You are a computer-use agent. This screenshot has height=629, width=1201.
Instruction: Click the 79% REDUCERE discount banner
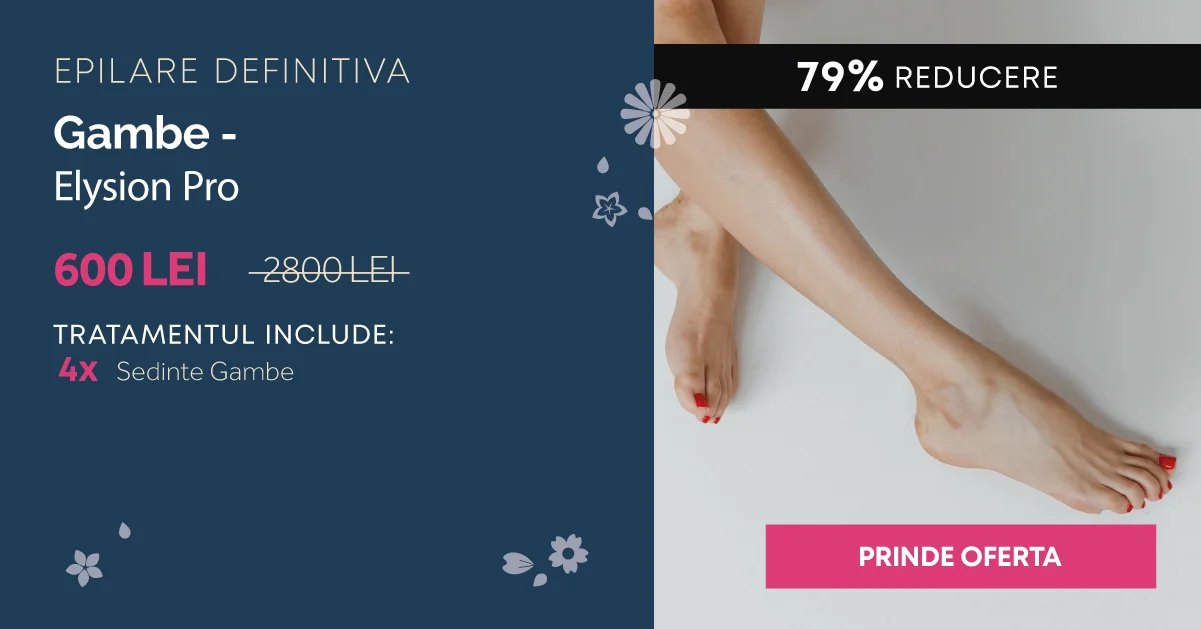[927, 76]
